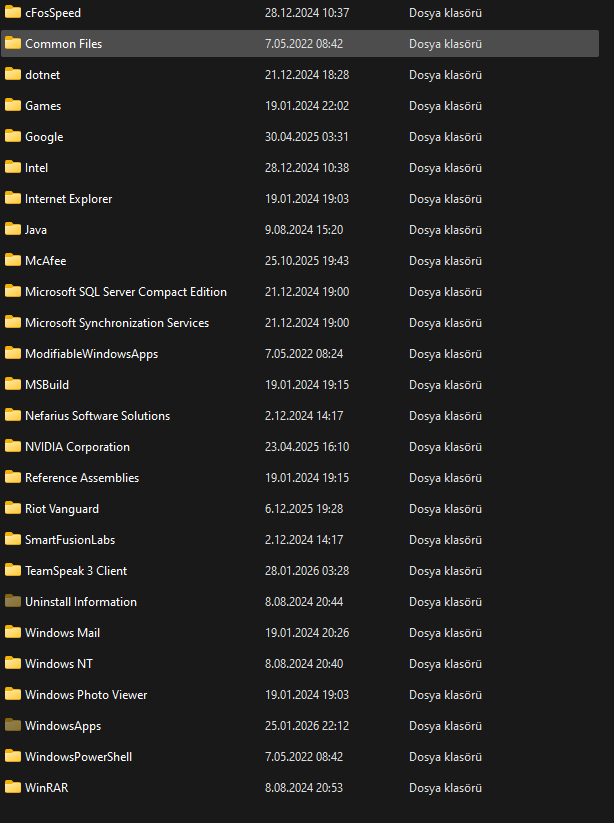The width and height of the screenshot is (614, 823).
Task: Click the WinRAR folder icon
Action: click(x=13, y=786)
